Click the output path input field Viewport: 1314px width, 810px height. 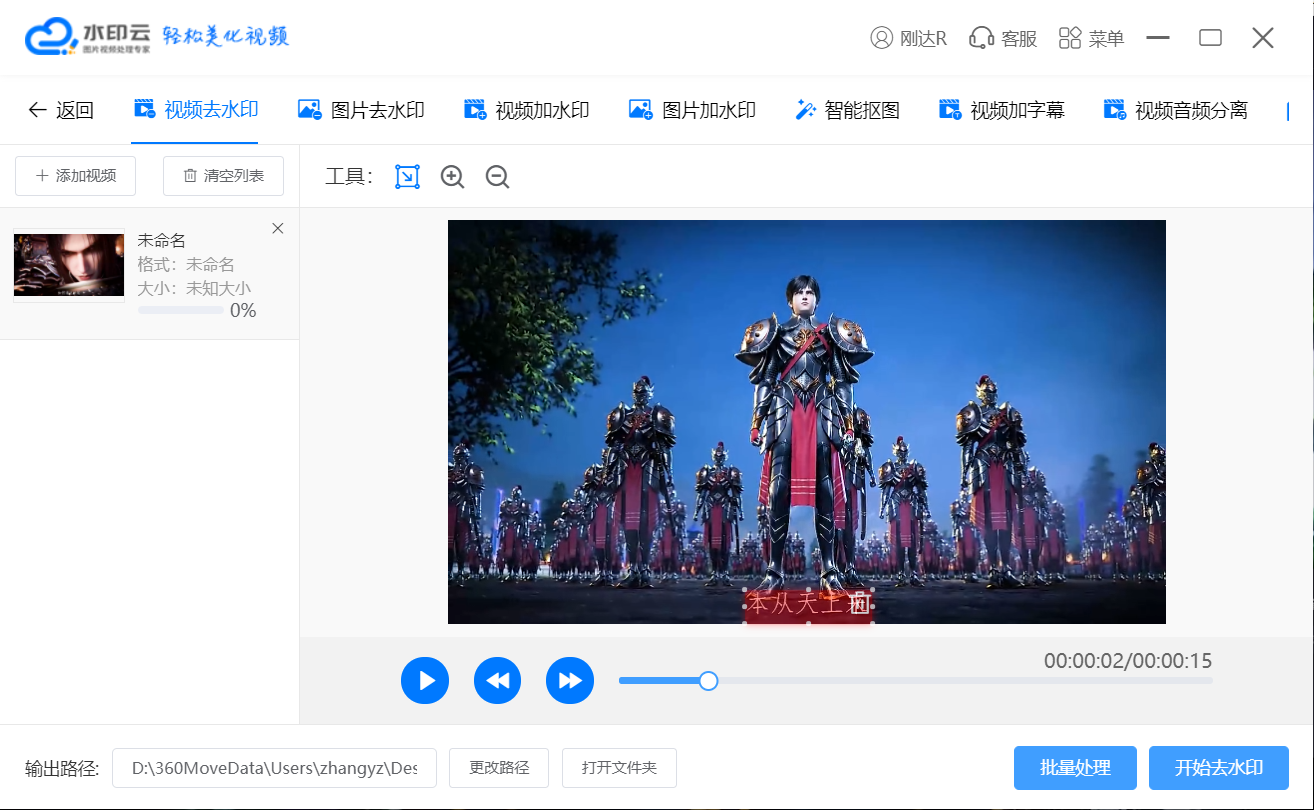pos(274,768)
